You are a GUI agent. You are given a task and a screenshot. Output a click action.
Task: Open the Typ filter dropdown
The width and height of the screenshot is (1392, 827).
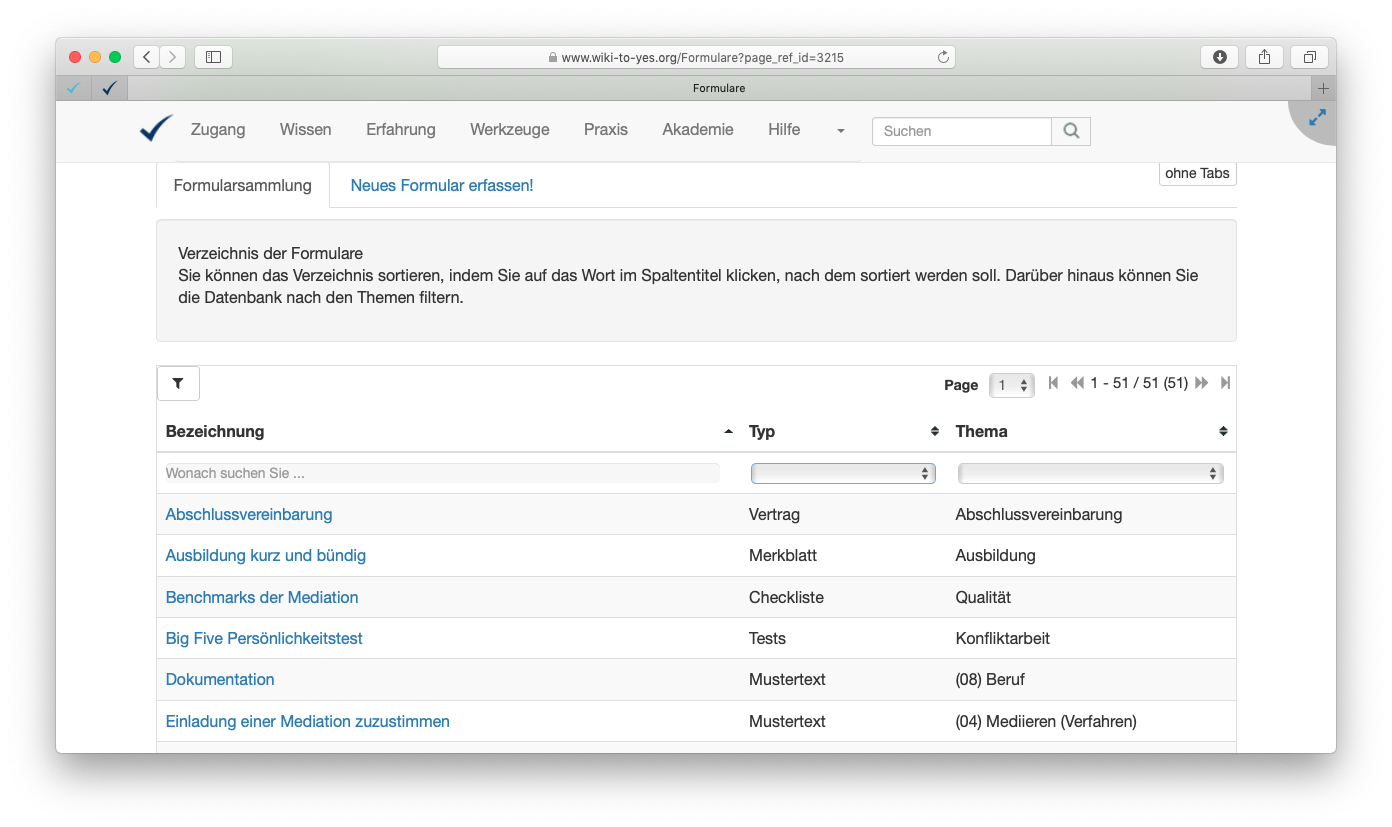(842, 474)
